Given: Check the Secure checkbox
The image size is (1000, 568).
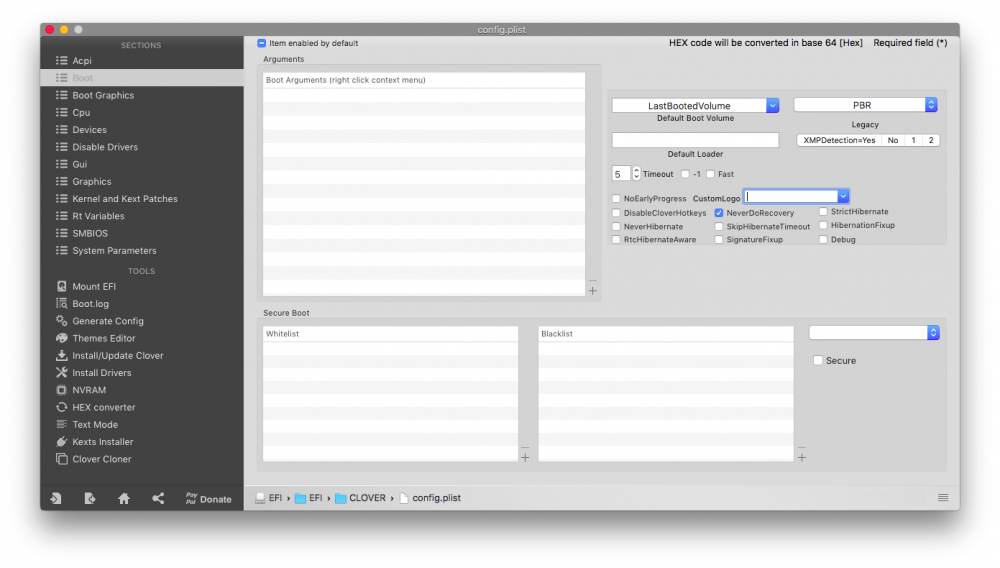Looking at the screenshot, I should (x=818, y=360).
